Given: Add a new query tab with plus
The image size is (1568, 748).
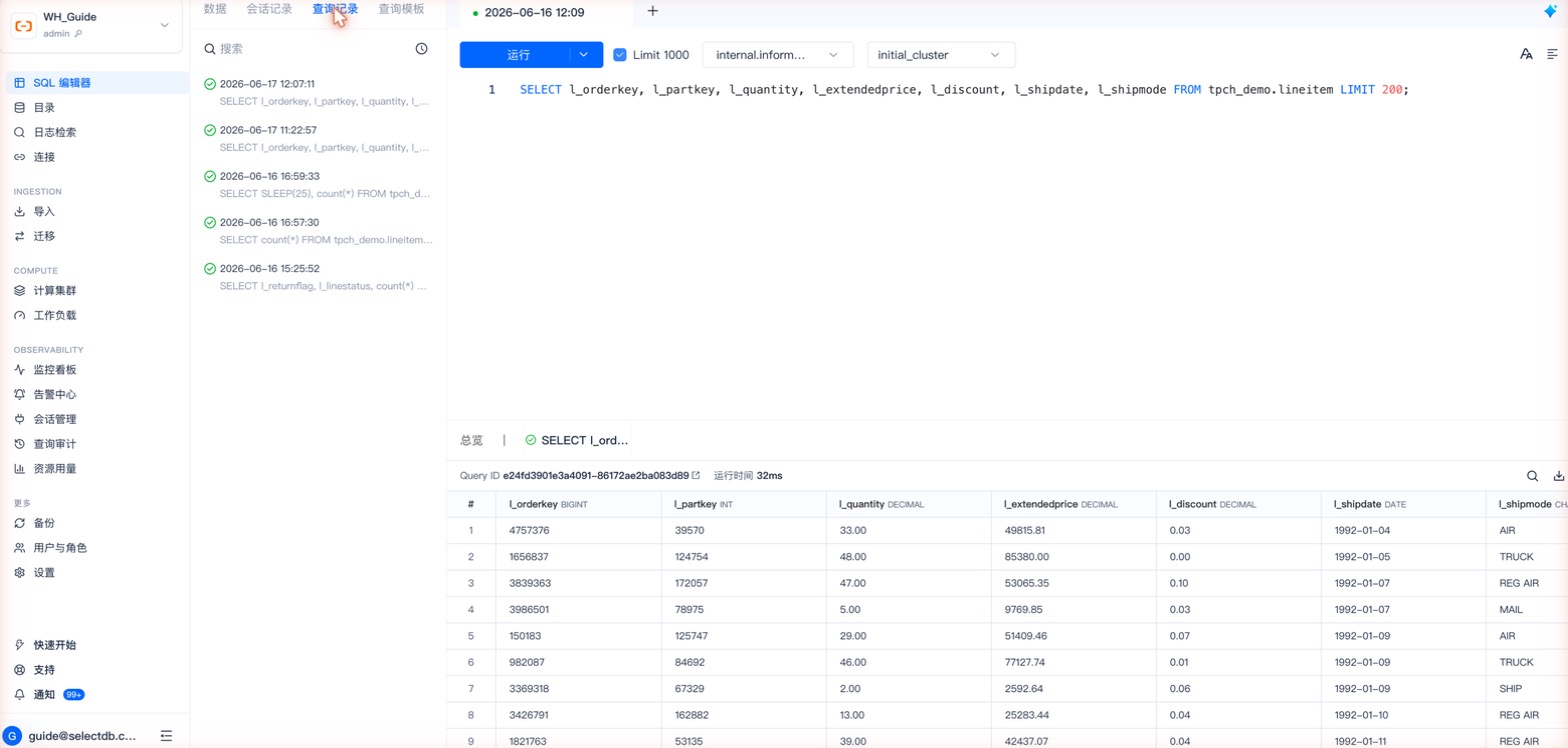Looking at the screenshot, I should click(653, 11).
